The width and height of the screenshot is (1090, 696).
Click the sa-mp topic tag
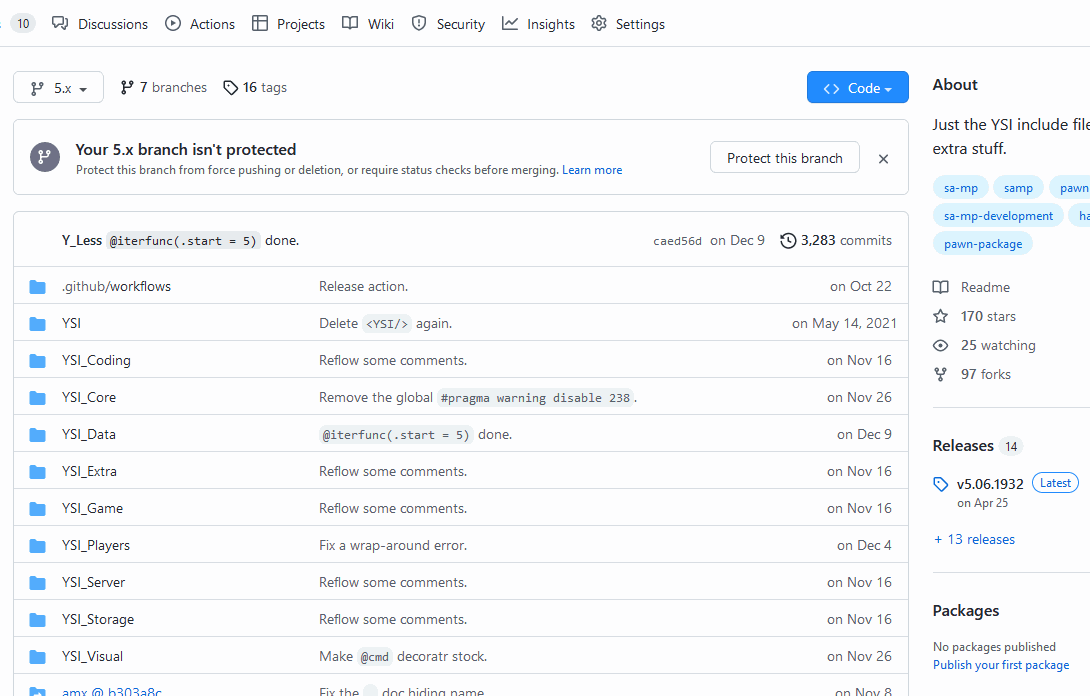[x=961, y=188]
